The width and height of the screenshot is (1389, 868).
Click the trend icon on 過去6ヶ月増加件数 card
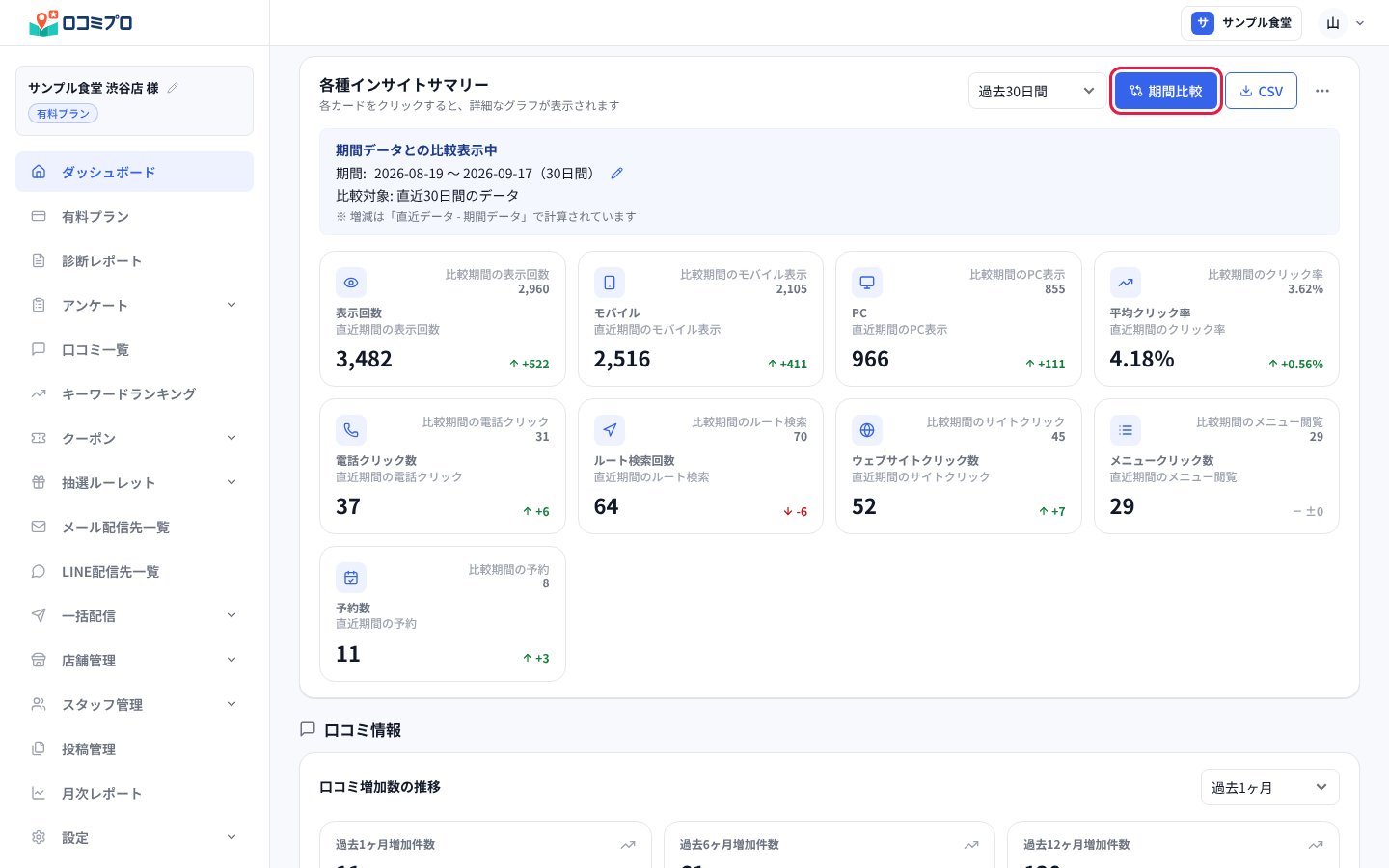[x=971, y=845]
